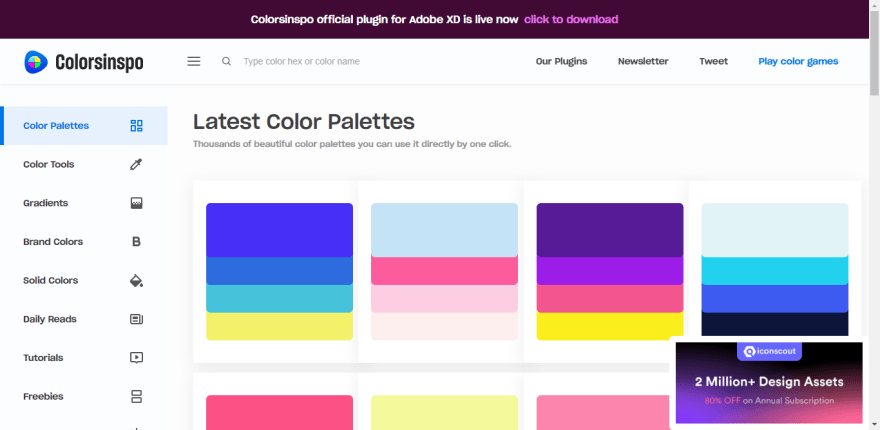Click the Color Tools eyedropper icon
The width and height of the screenshot is (880, 430).
[136, 164]
